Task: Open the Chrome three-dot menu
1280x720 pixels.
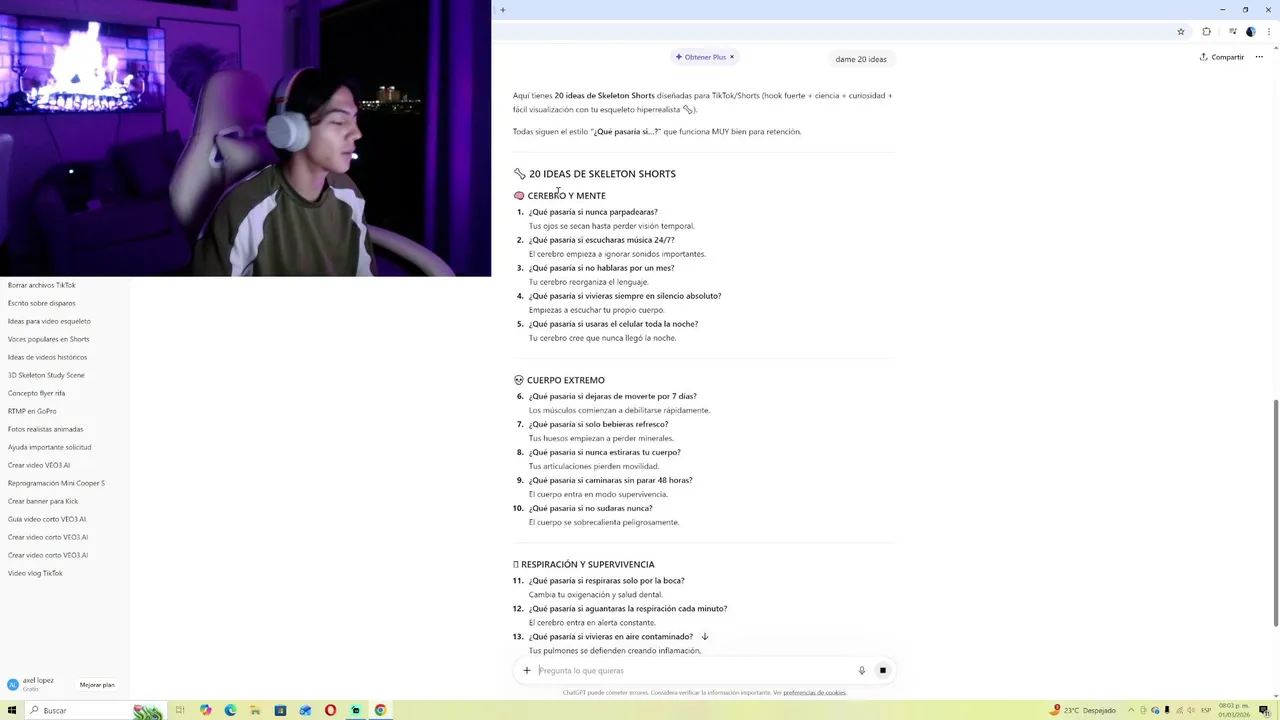Action: pos(1270,32)
